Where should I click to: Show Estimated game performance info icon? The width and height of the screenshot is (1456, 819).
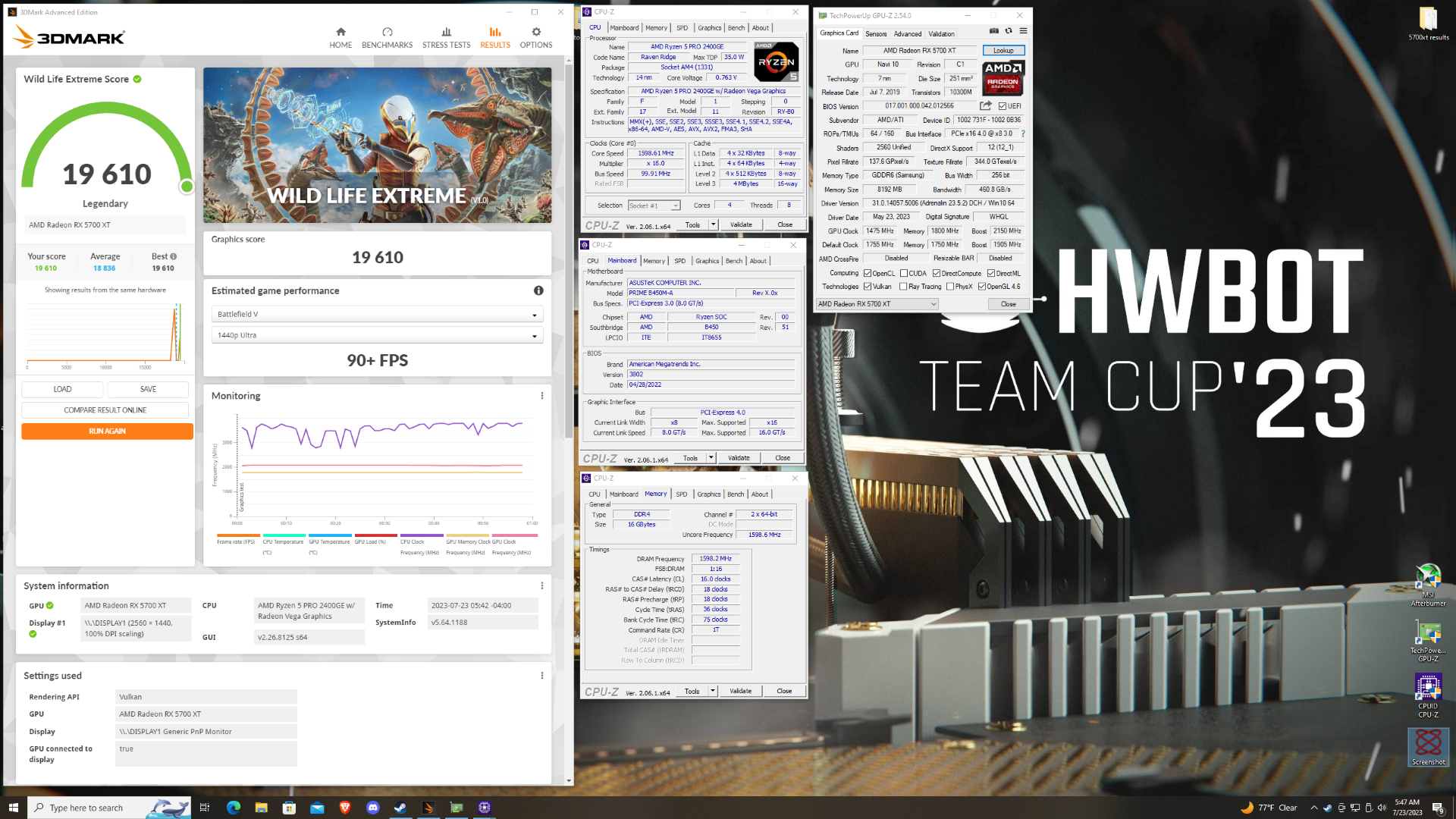[x=538, y=290]
